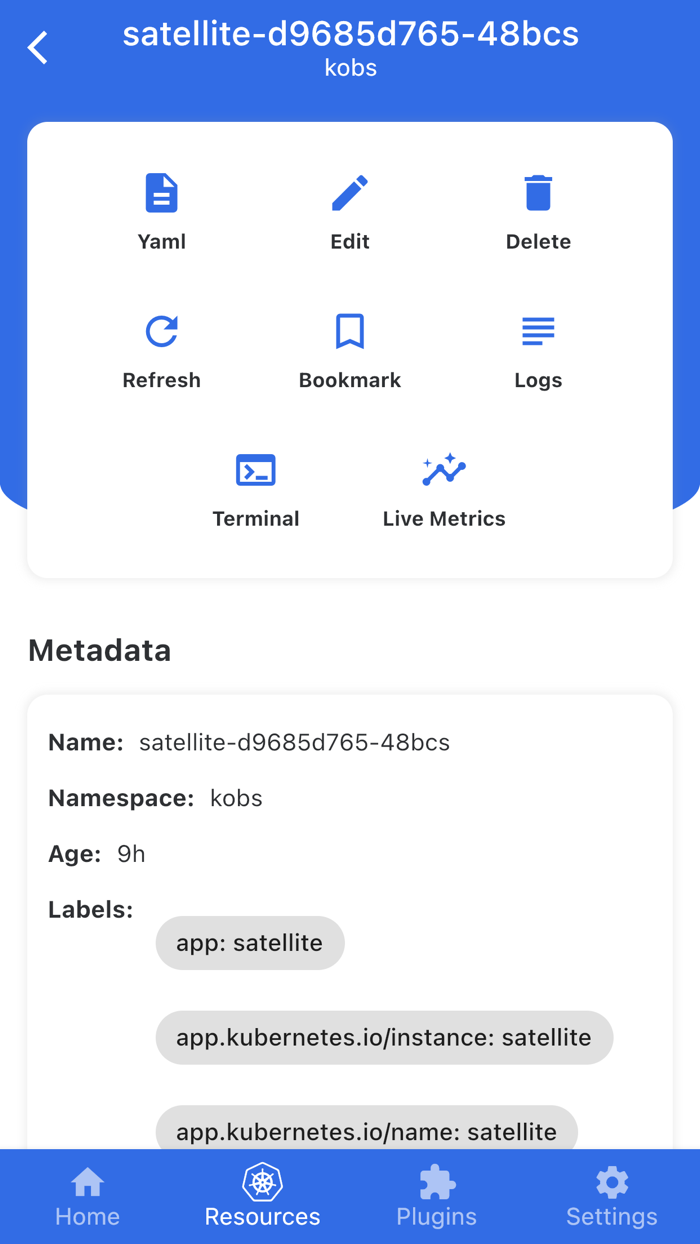700x1244 pixels.
Task: Open the Settings tab
Action: point(611,1196)
